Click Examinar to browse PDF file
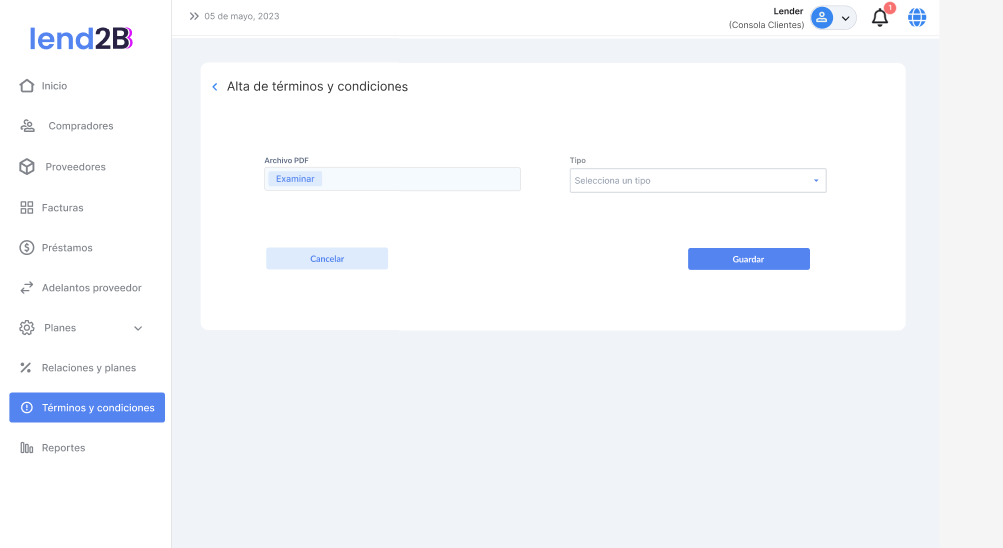The width and height of the screenshot is (1003, 548). [x=295, y=179]
